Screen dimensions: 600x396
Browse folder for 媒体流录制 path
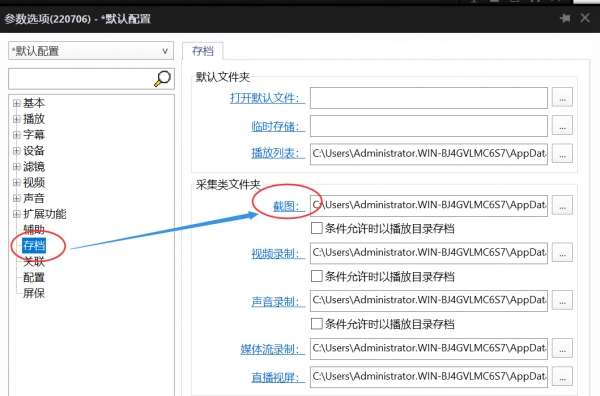click(x=562, y=349)
